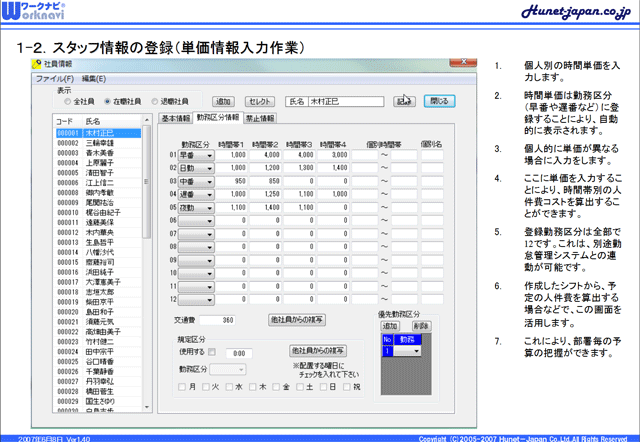Viewport: 640px width, 442px height.
Task: Check the 月 weekday checkbox
Action: tap(183, 385)
